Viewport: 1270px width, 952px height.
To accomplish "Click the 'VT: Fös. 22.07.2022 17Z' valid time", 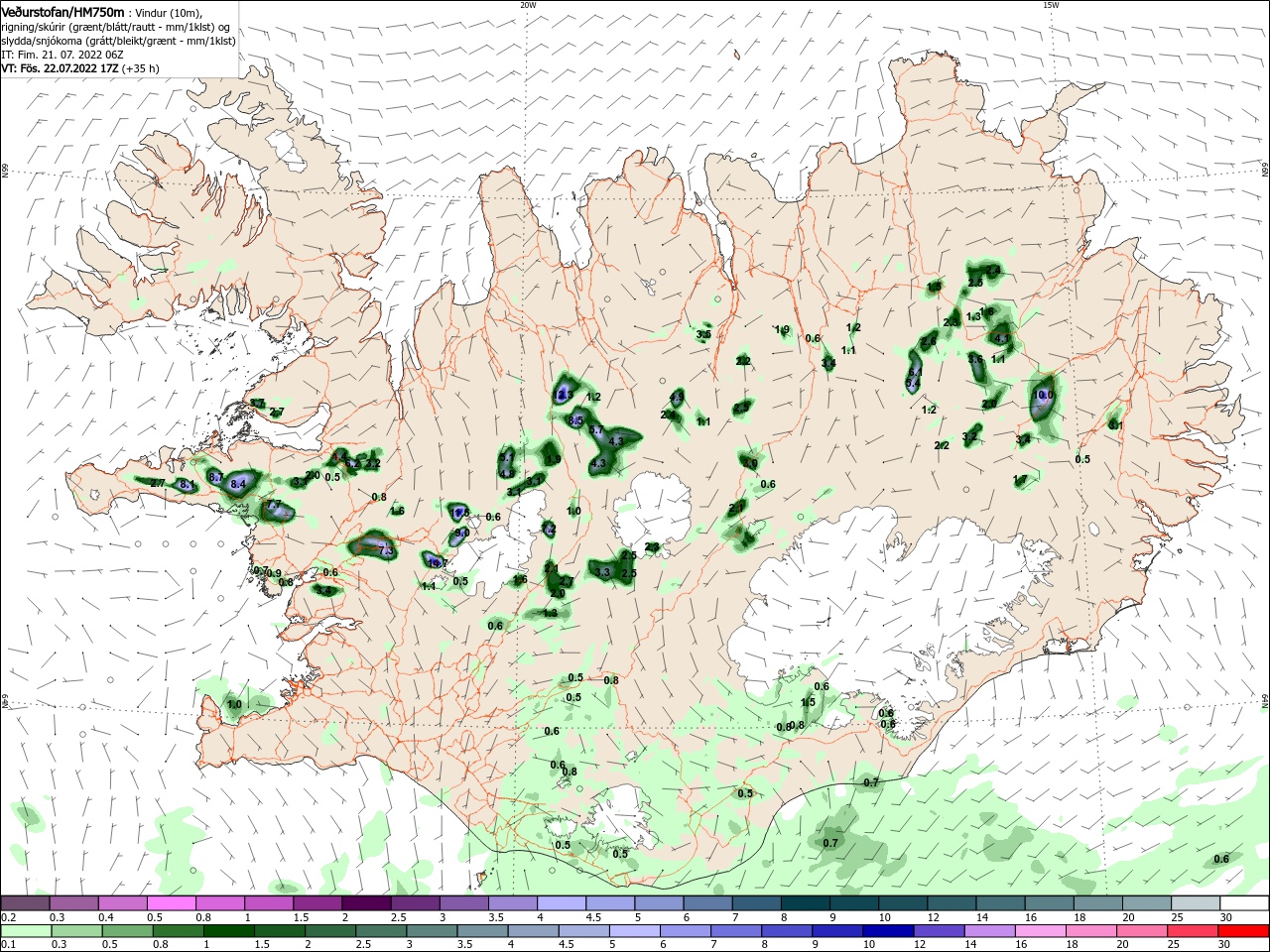I will point(61,68).
